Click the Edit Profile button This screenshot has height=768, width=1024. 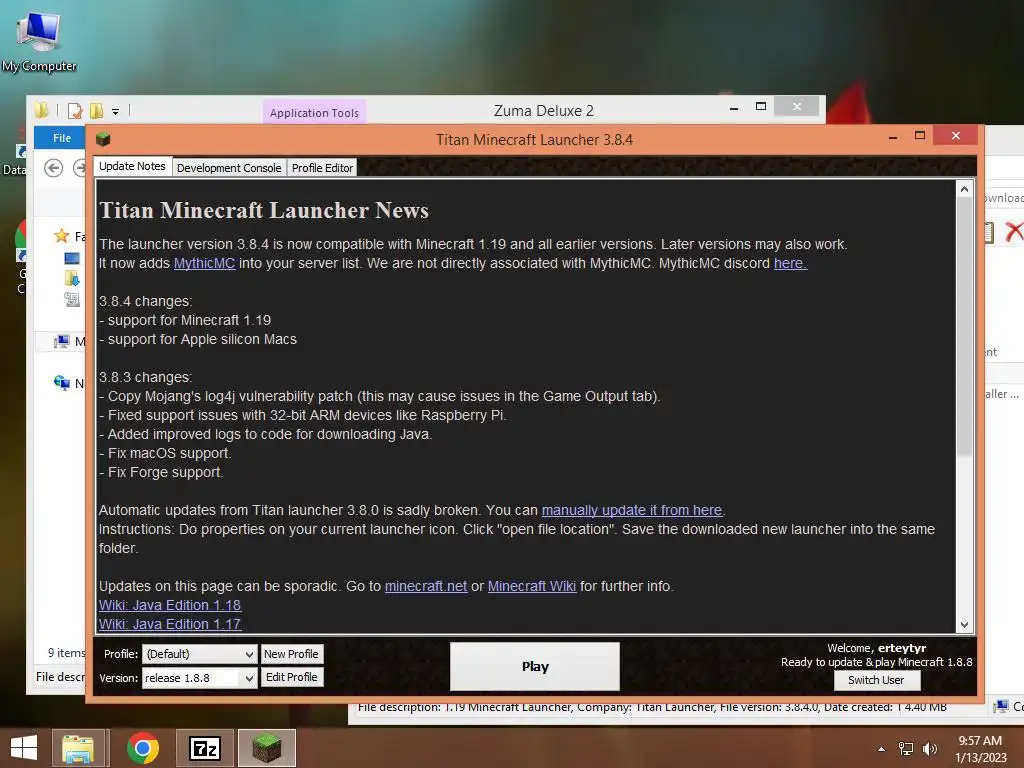tap(291, 677)
